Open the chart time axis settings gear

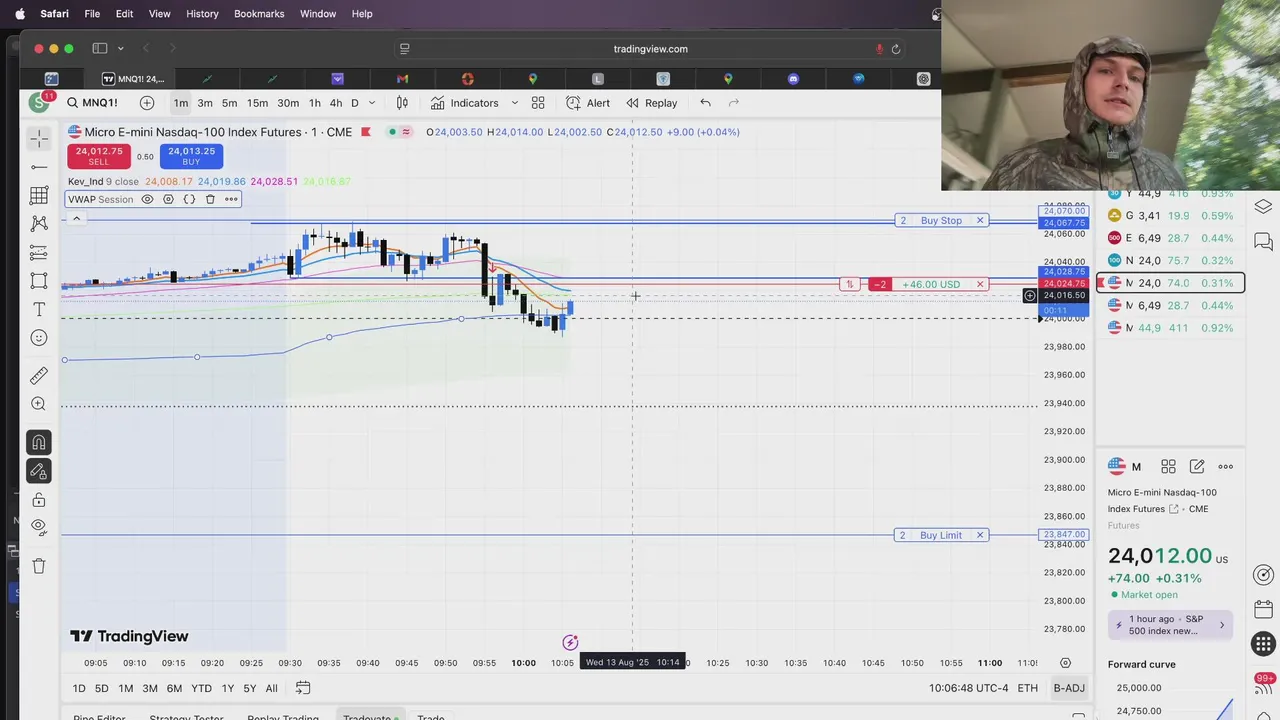pos(1066,663)
